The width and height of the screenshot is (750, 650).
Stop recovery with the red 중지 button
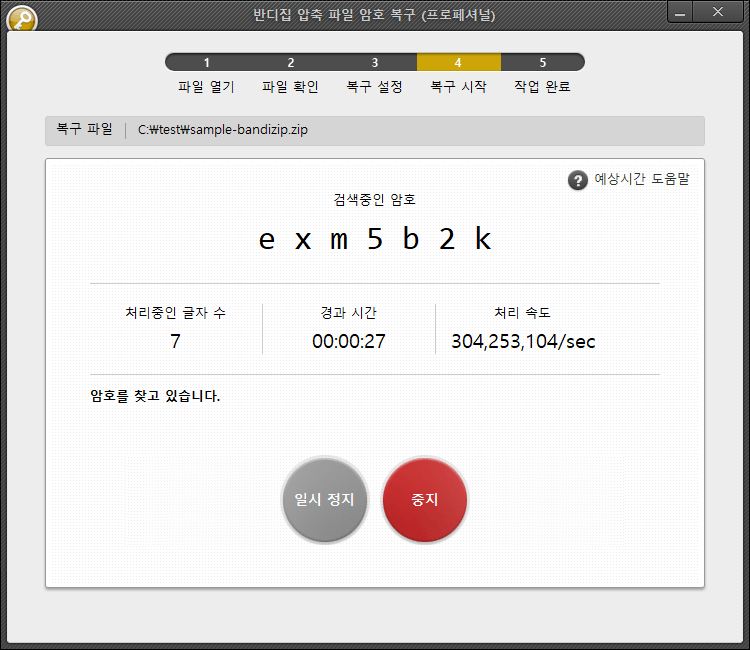click(425, 500)
